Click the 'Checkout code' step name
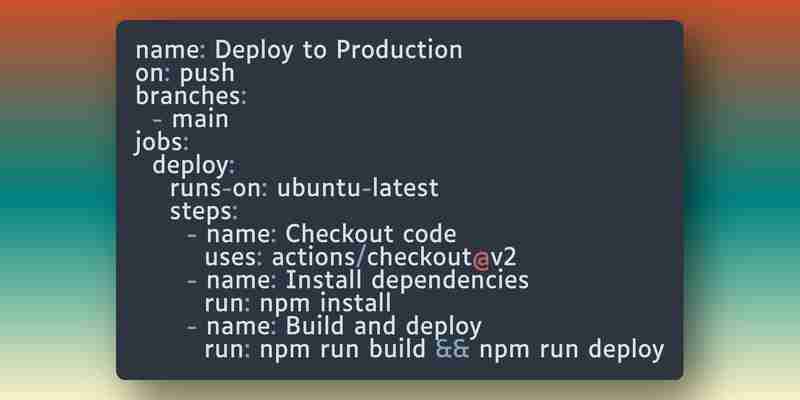Viewport: 800px width, 400px height. 370,235
